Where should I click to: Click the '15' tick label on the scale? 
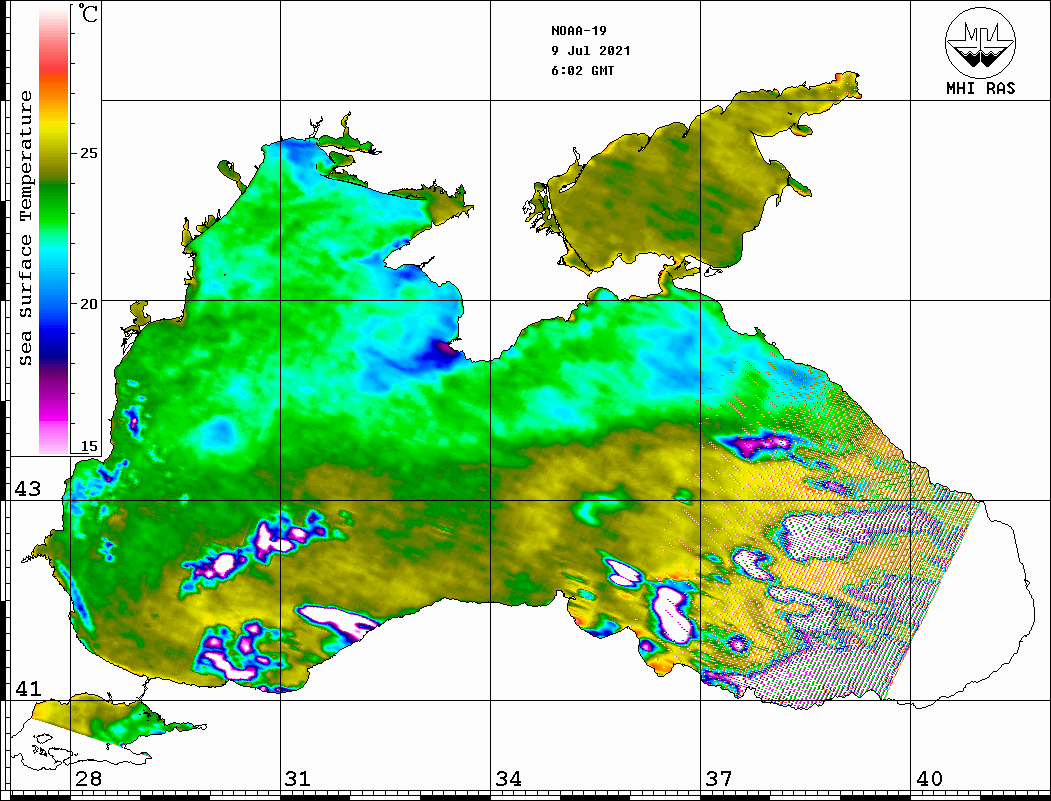(88, 446)
